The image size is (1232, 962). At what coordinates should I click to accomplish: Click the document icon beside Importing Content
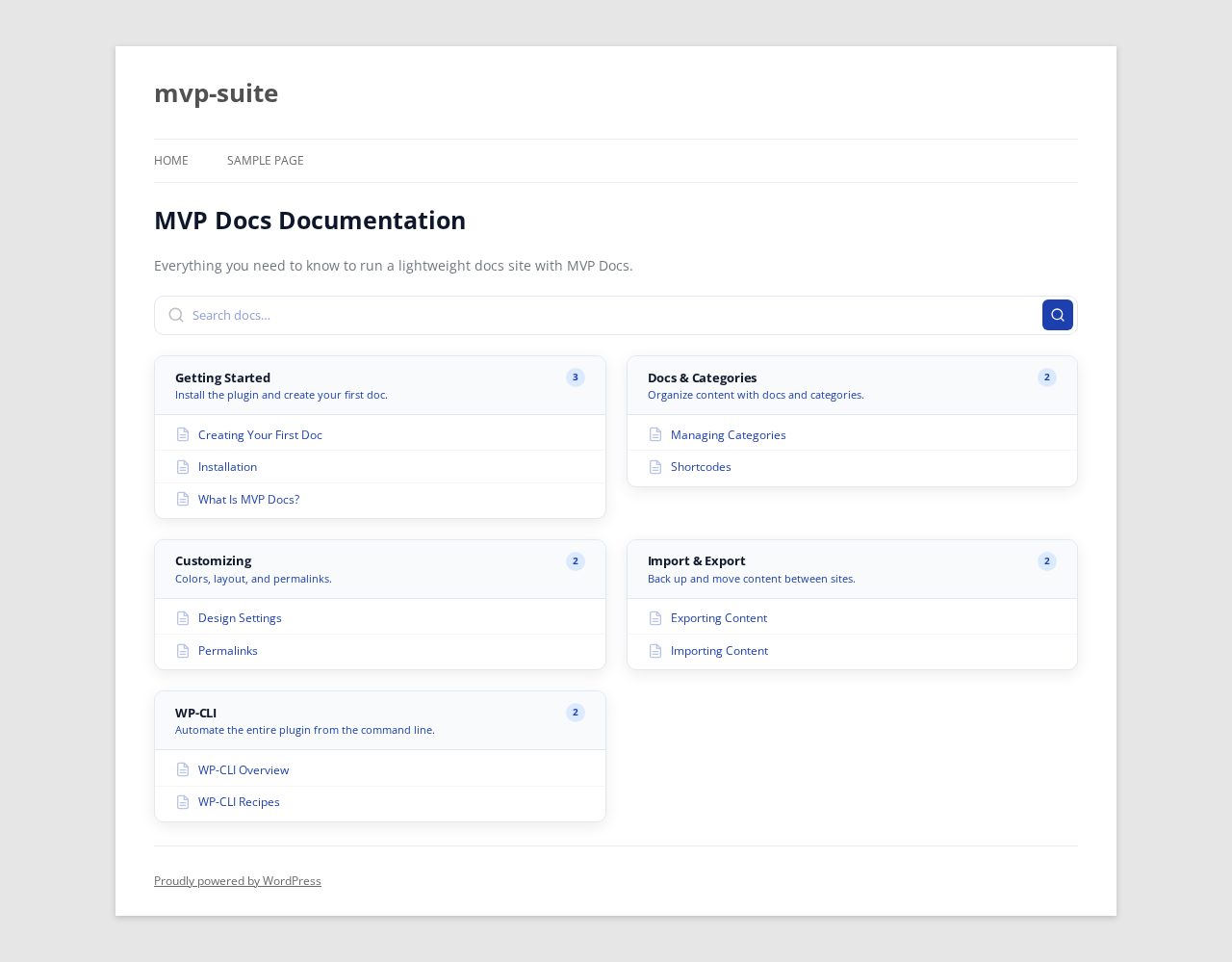[x=655, y=651]
